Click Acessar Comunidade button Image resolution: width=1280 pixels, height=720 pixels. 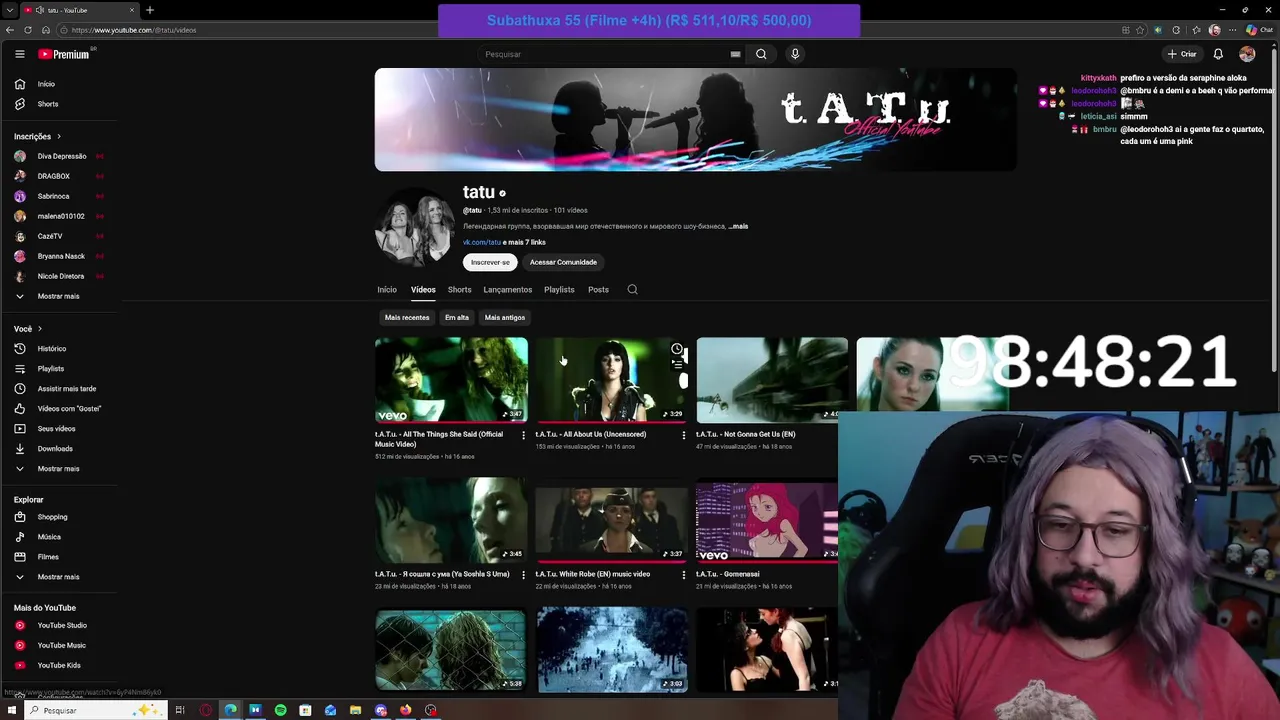(x=563, y=262)
